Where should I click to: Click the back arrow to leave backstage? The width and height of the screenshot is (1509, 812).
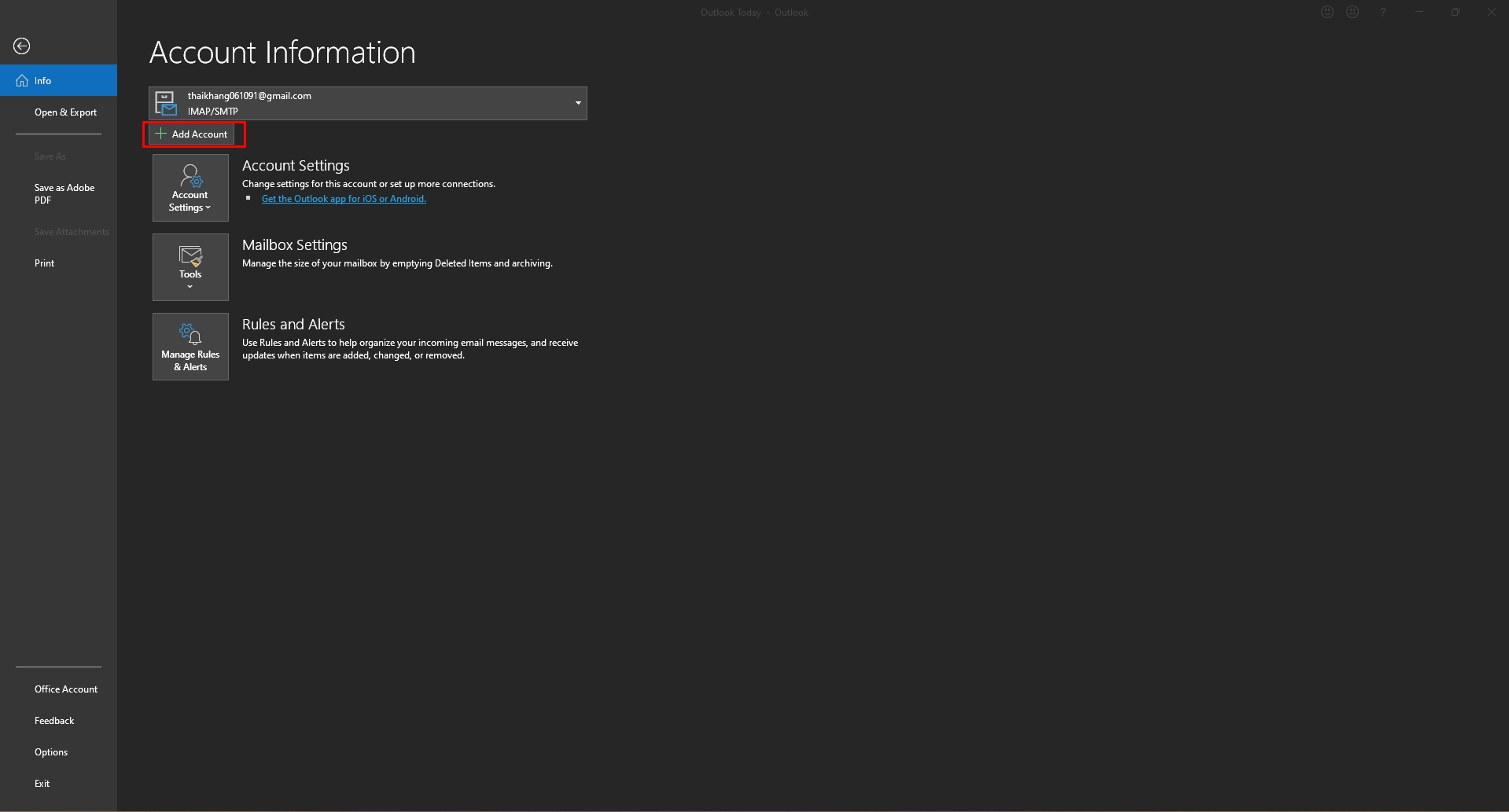22,46
